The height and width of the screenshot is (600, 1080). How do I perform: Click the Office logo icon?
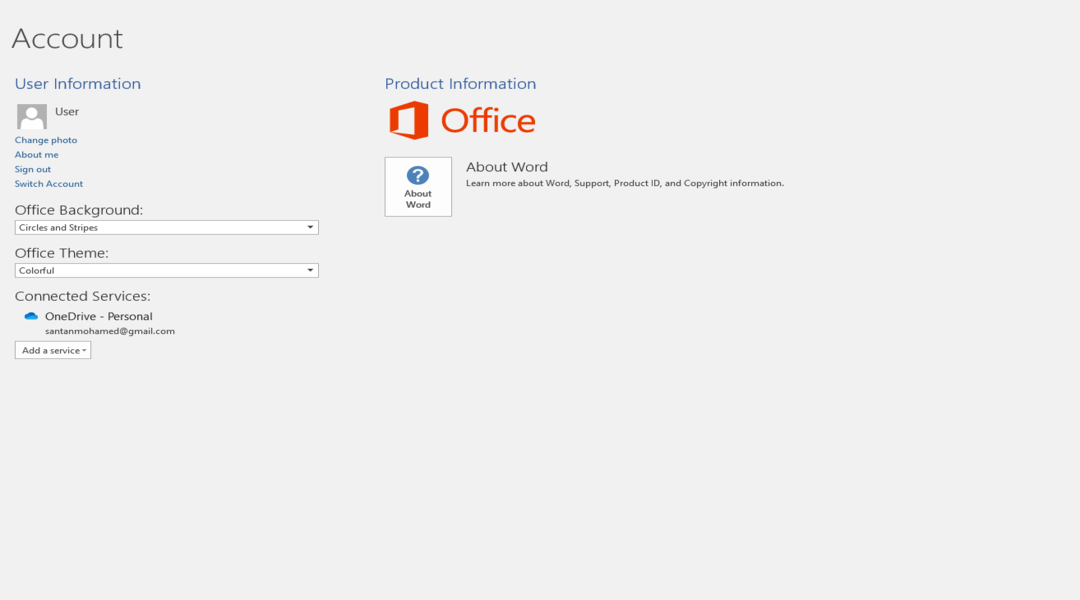pyautogui.click(x=408, y=121)
